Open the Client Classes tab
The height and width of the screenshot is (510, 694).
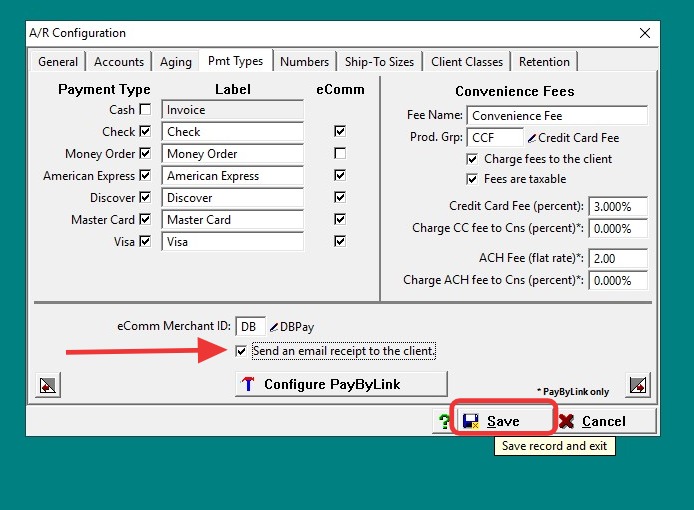(x=467, y=62)
